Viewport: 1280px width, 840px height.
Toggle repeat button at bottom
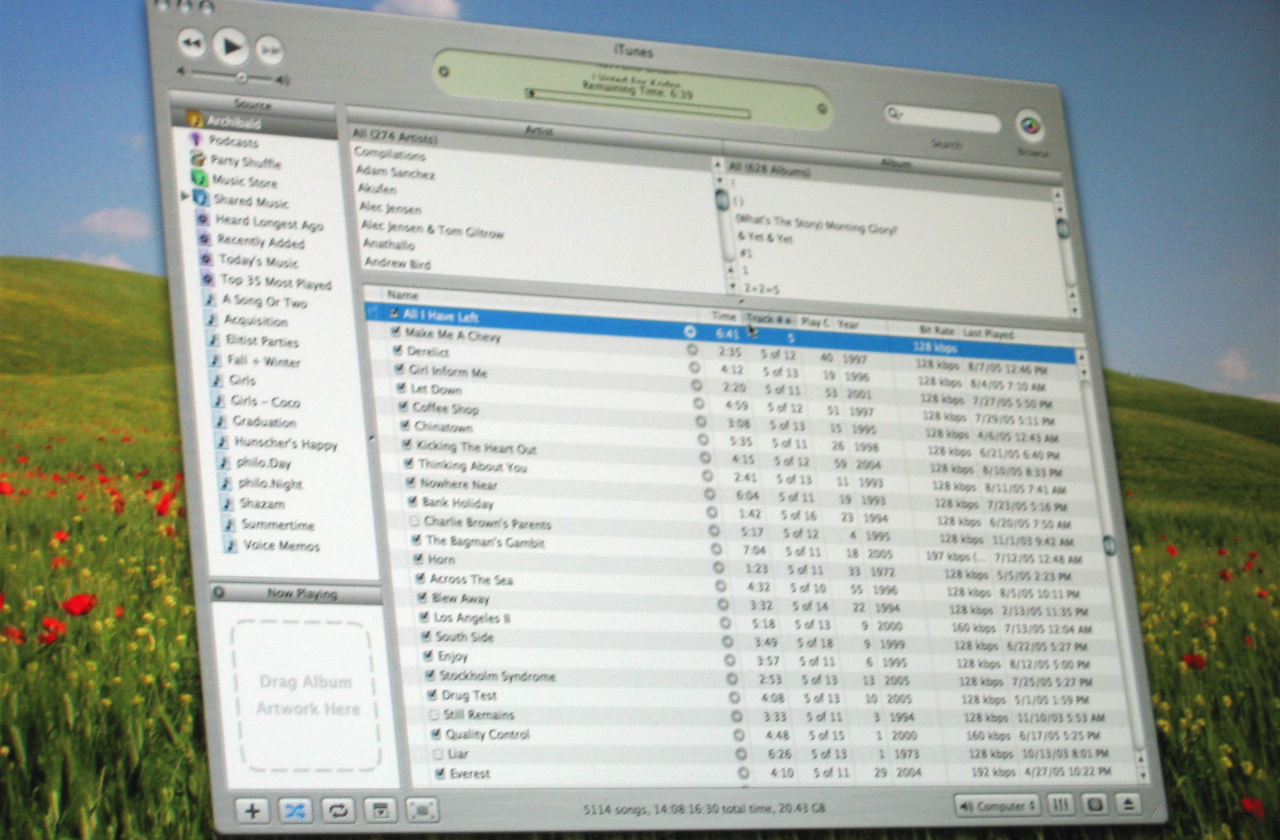337,810
